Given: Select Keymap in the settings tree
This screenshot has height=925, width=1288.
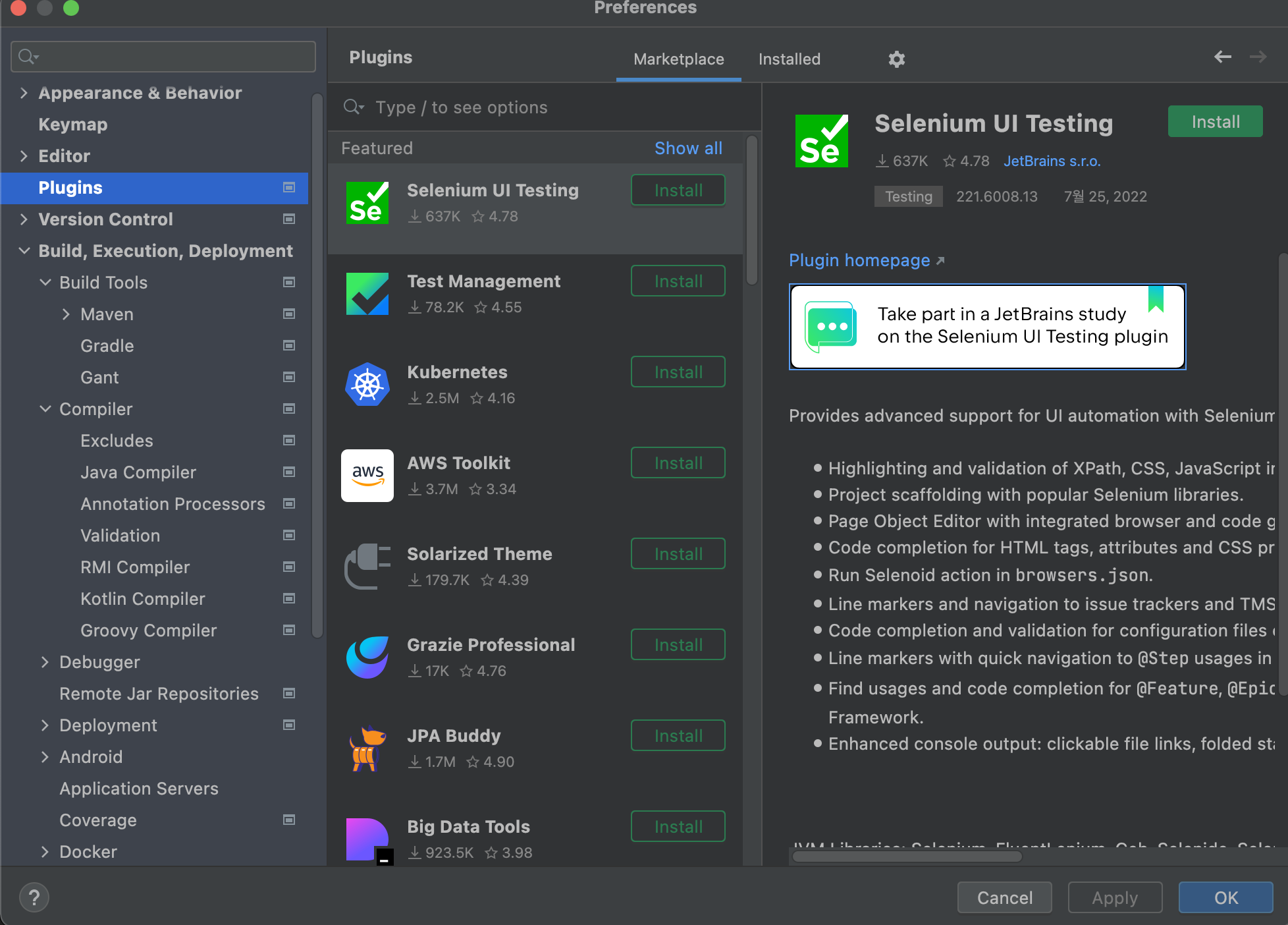Looking at the screenshot, I should 72,125.
